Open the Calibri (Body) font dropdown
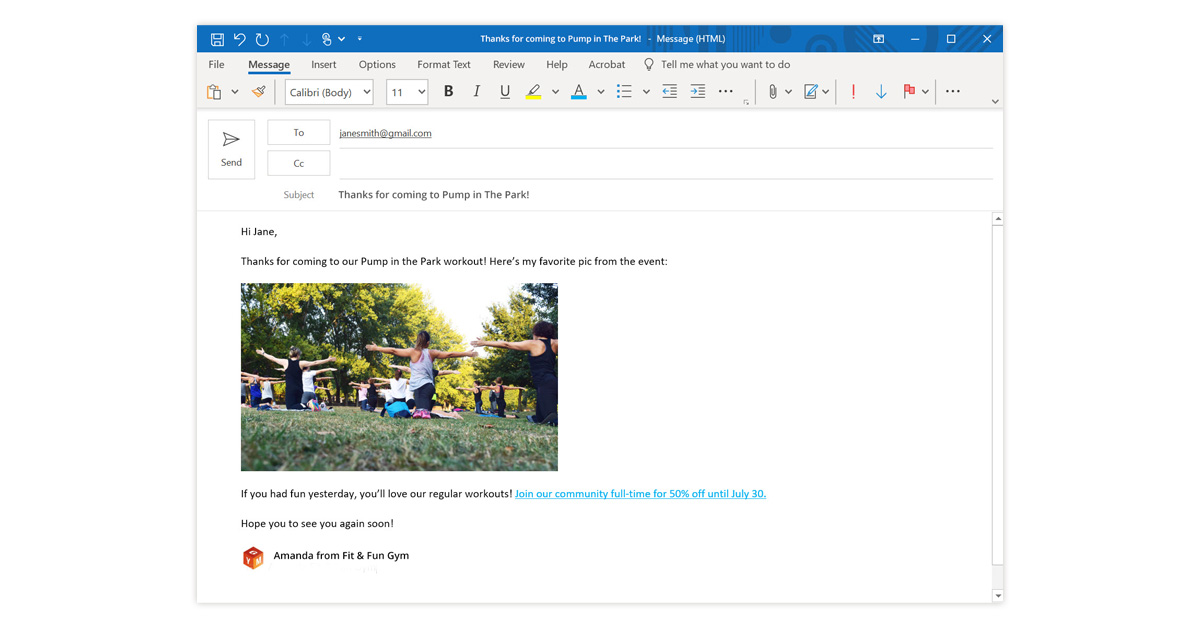Screen dimensions: 1200x628 click(367, 92)
